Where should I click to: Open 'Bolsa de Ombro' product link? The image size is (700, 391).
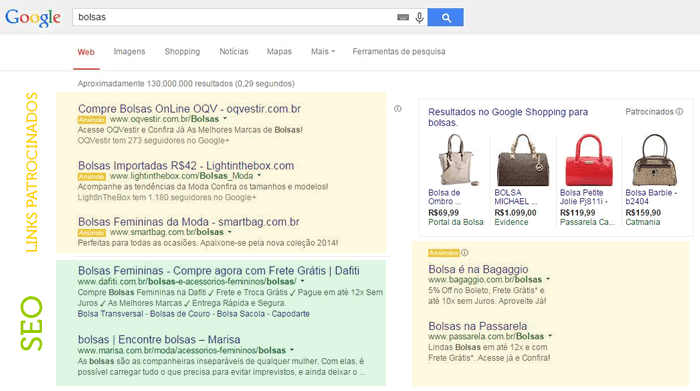(x=445, y=197)
